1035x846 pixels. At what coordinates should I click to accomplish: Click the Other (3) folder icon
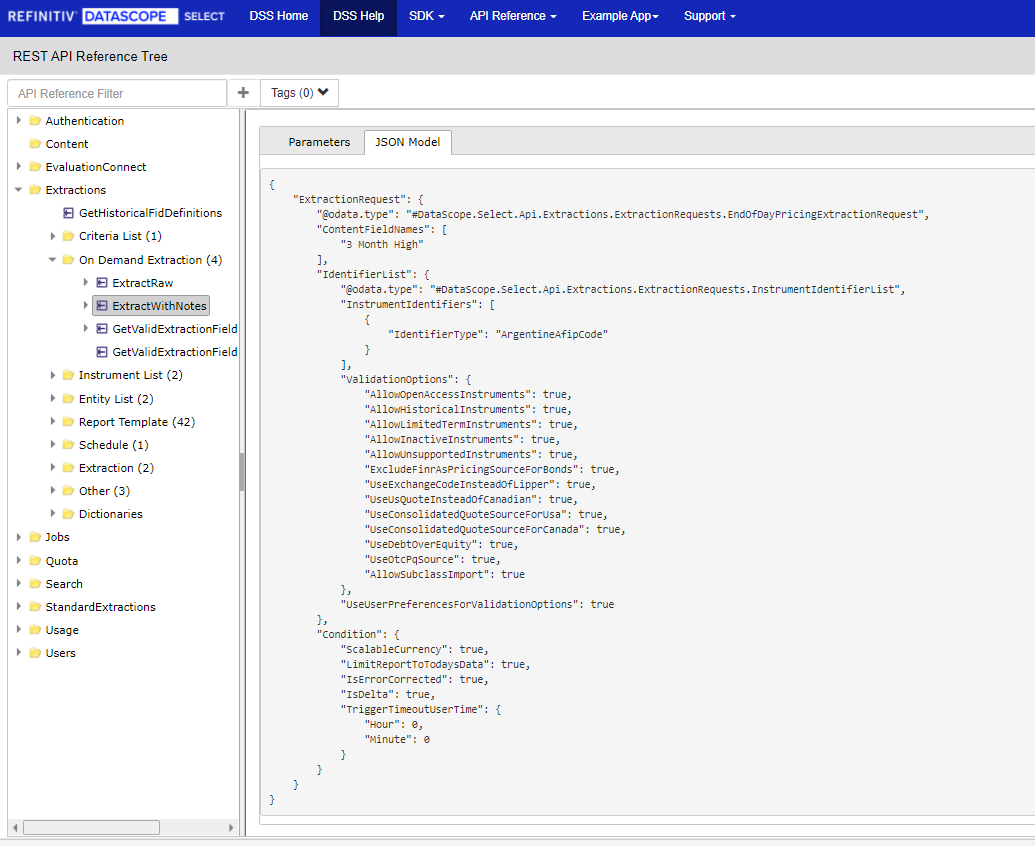[x=68, y=492]
